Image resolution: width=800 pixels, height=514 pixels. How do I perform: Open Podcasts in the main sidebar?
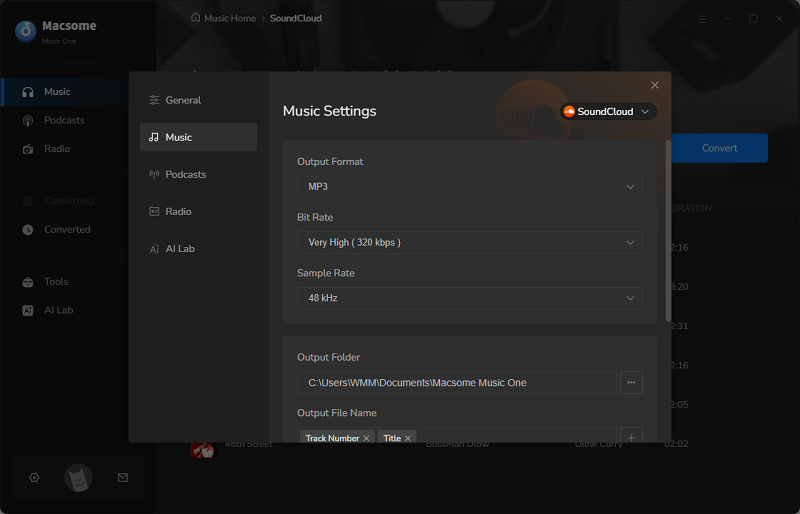65,120
